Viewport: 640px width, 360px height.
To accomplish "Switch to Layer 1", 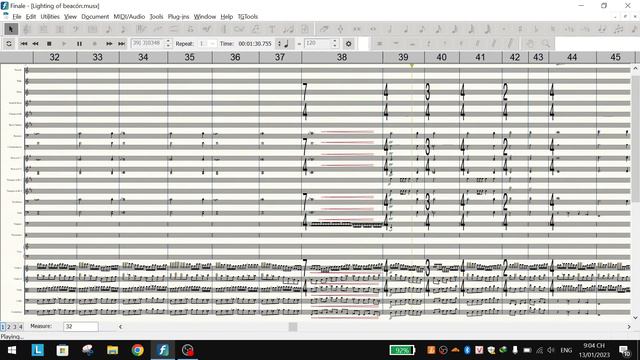I will pyautogui.click(x=3, y=327).
